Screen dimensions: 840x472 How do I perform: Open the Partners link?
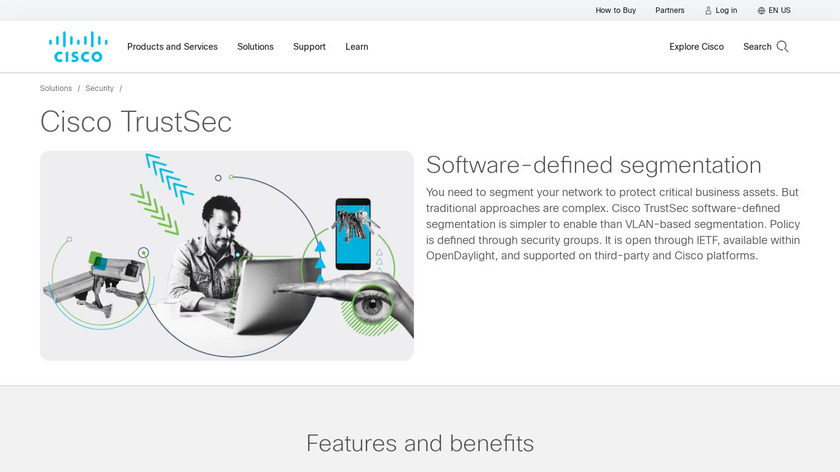[x=670, y=10]
